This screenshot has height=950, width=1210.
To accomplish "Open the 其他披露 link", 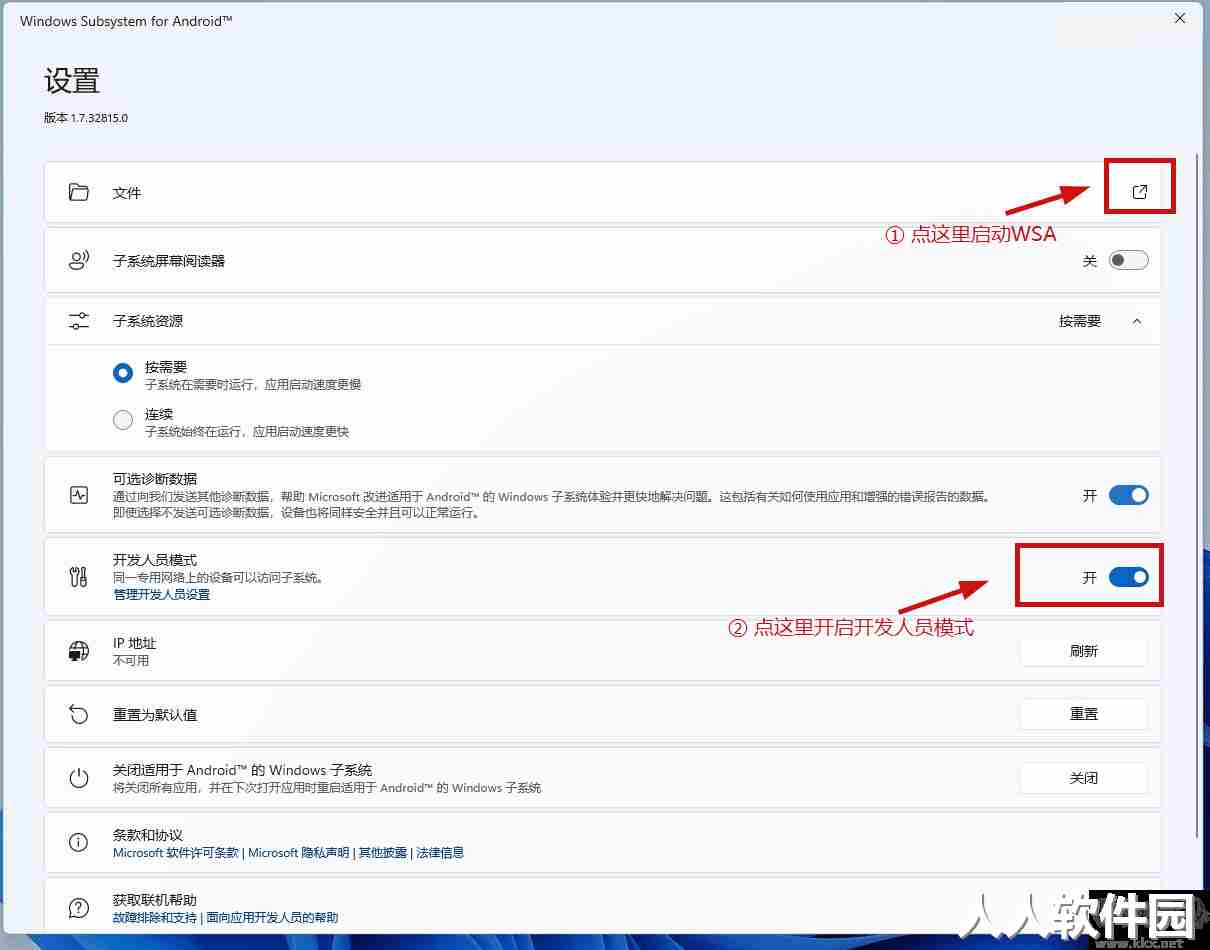I will (x=383, y=853).
